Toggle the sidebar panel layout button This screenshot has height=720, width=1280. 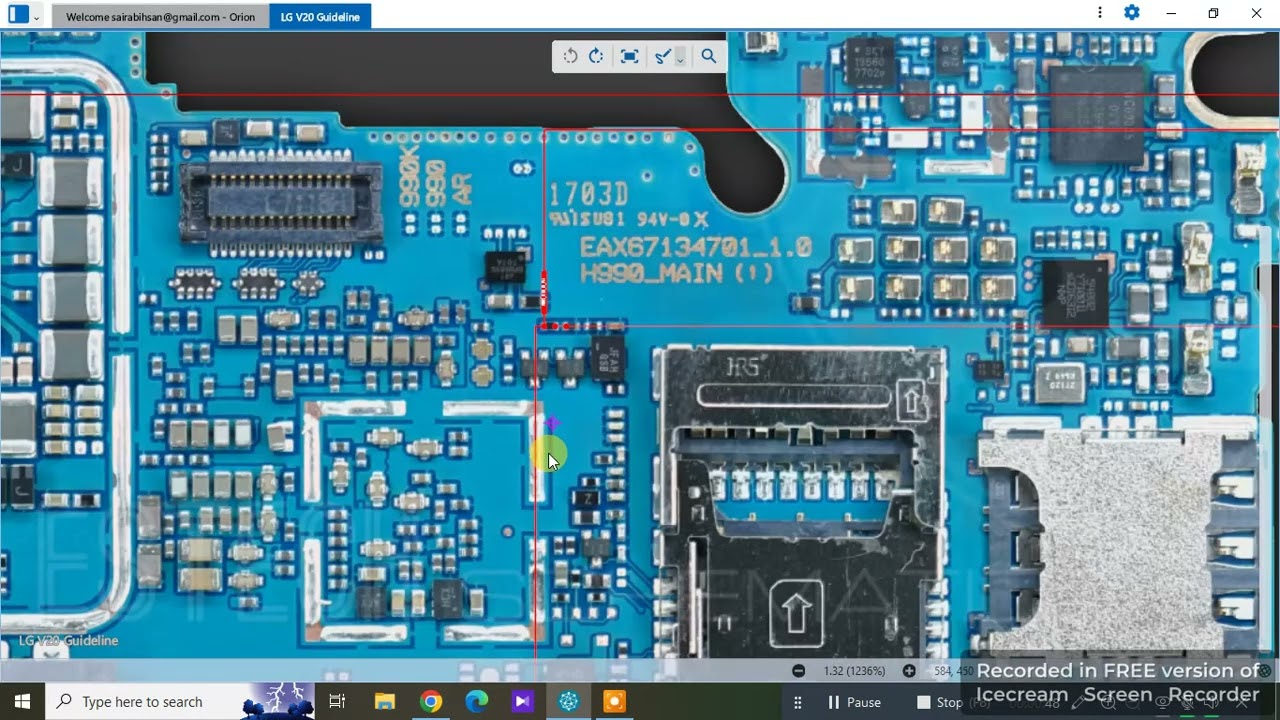click(18, 15)
